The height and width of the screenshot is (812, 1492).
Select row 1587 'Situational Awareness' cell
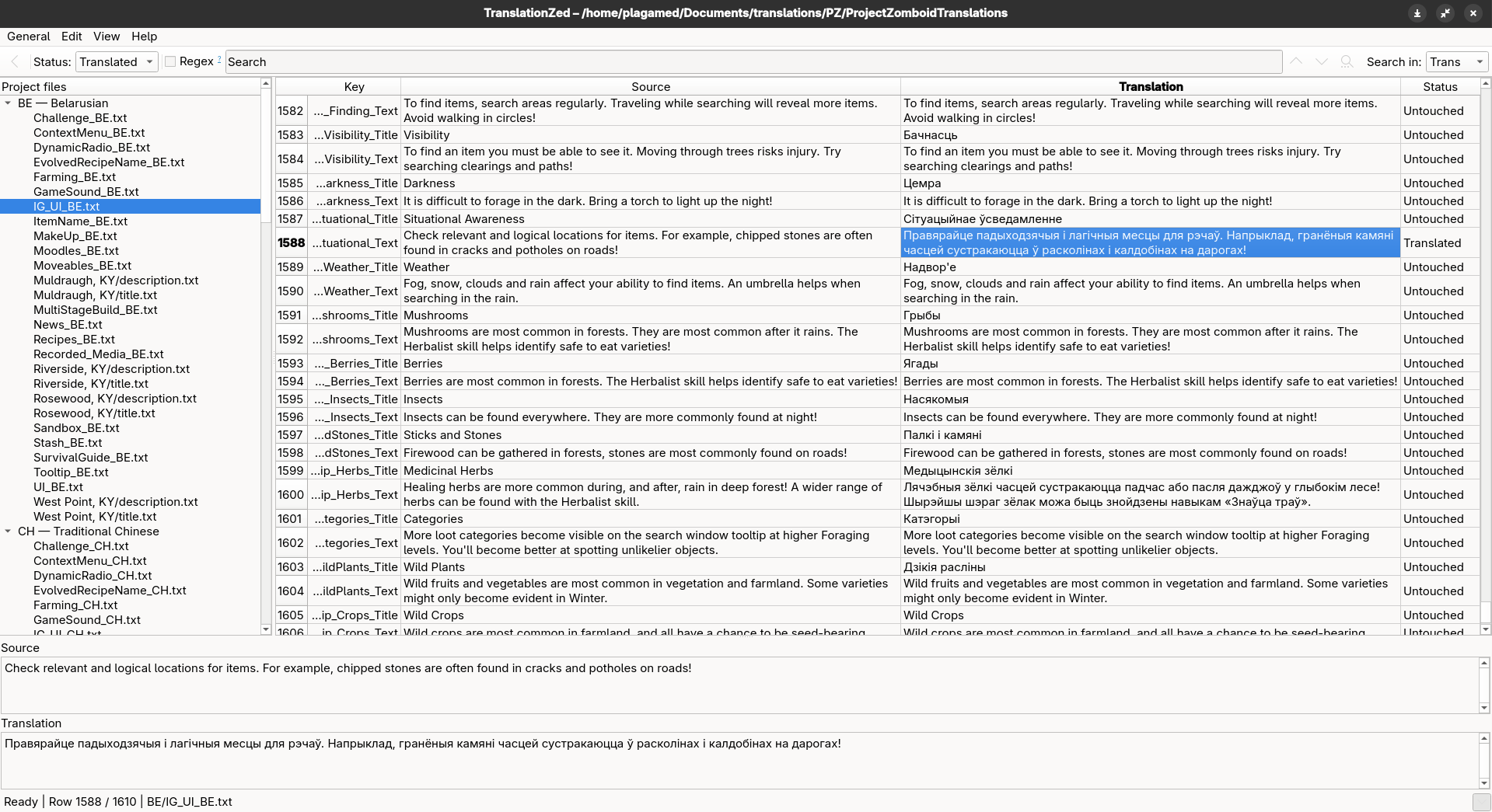(x=650, y=219)
